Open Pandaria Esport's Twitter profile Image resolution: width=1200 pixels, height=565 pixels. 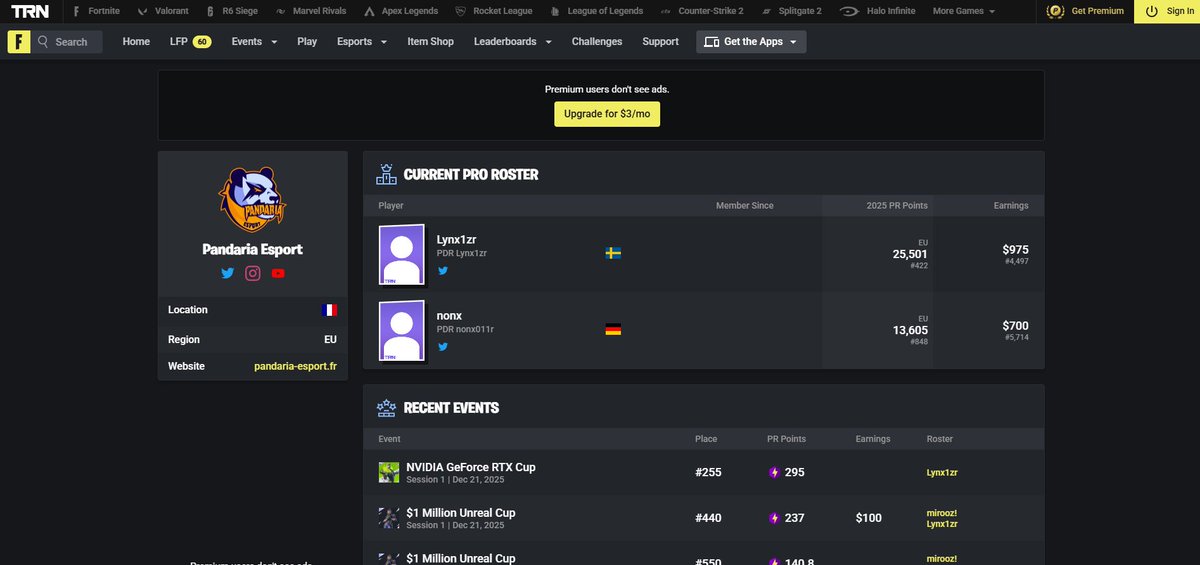[227, 273]
